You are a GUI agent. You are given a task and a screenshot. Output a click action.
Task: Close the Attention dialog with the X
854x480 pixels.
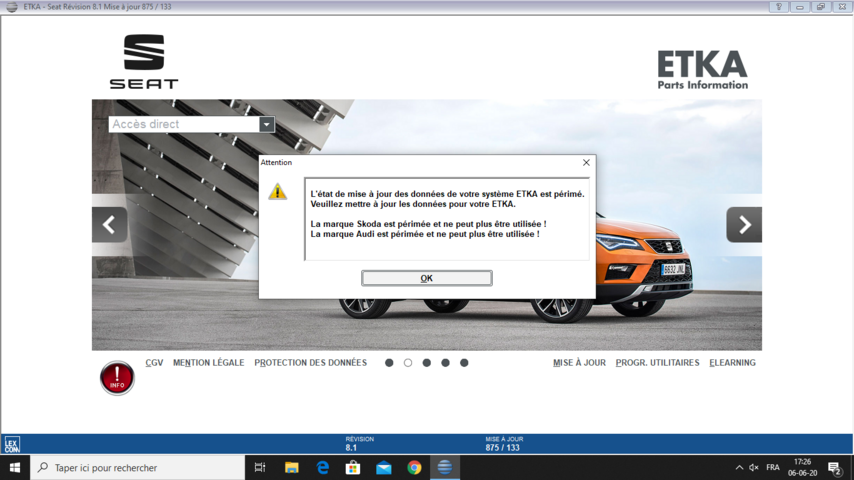point(586,162)
